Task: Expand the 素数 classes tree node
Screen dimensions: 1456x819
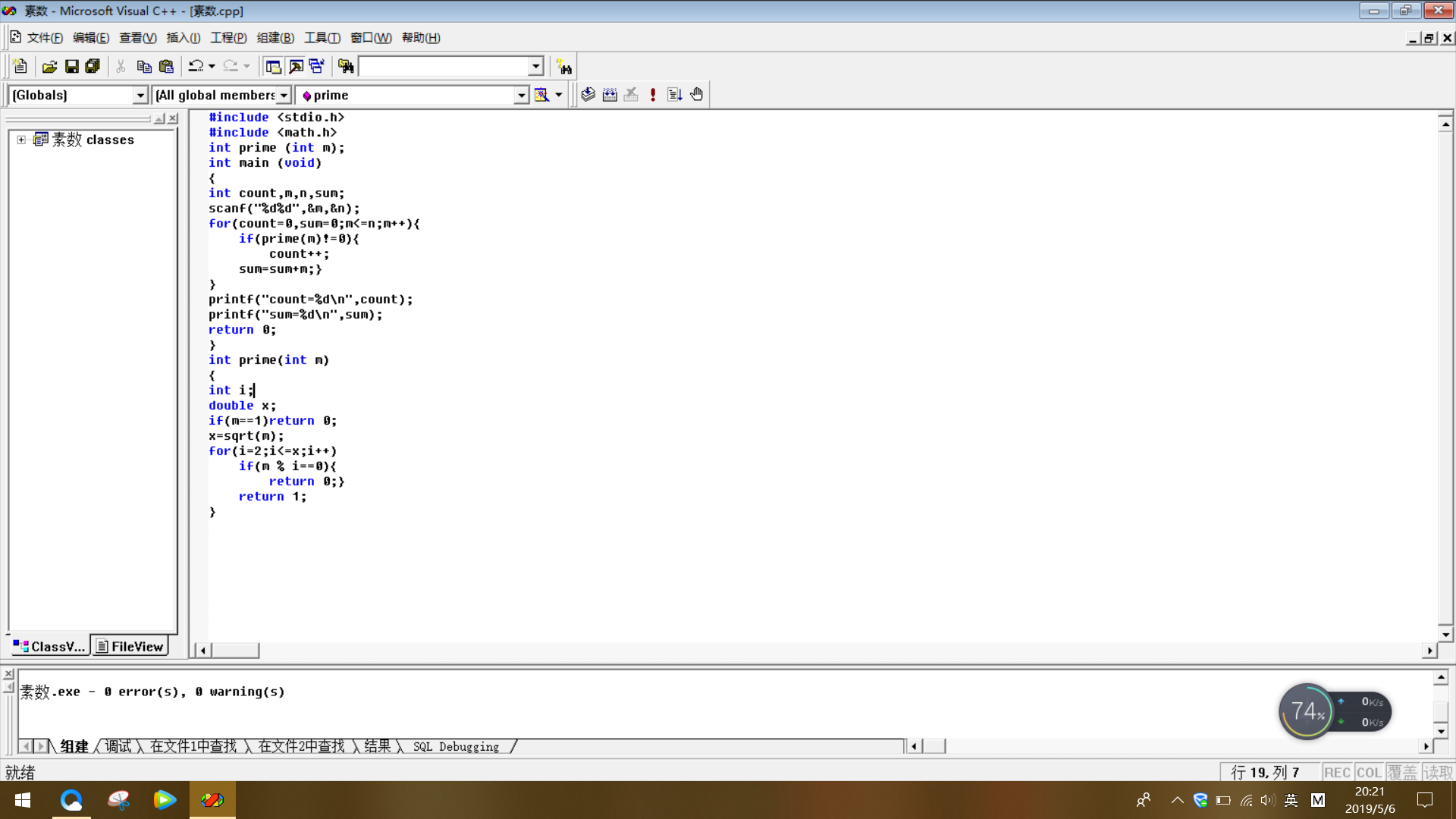Action: 21,140
